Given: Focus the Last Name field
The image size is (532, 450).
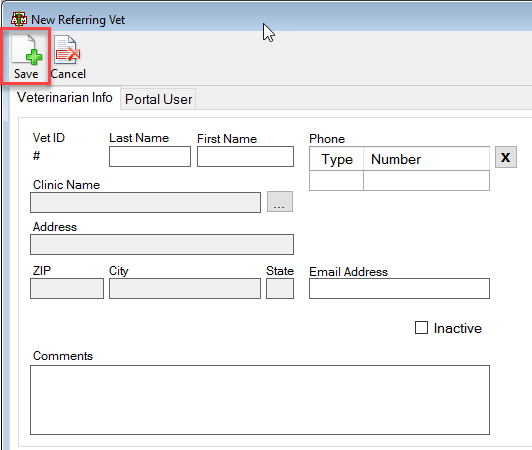Looking at the screenshot, I should click(x=150, y=156).
